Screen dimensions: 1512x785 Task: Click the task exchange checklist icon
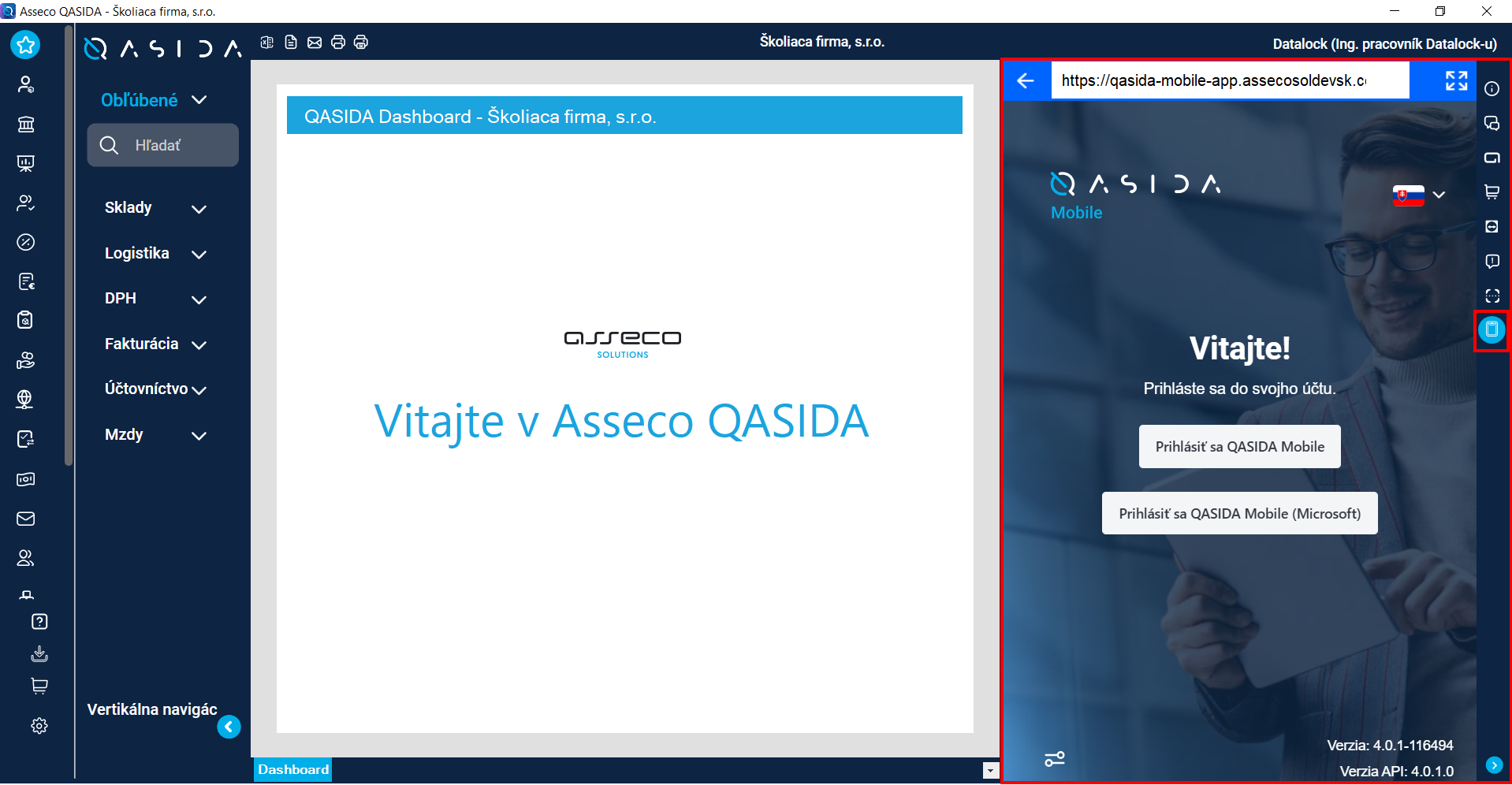(x=26, y=439)
